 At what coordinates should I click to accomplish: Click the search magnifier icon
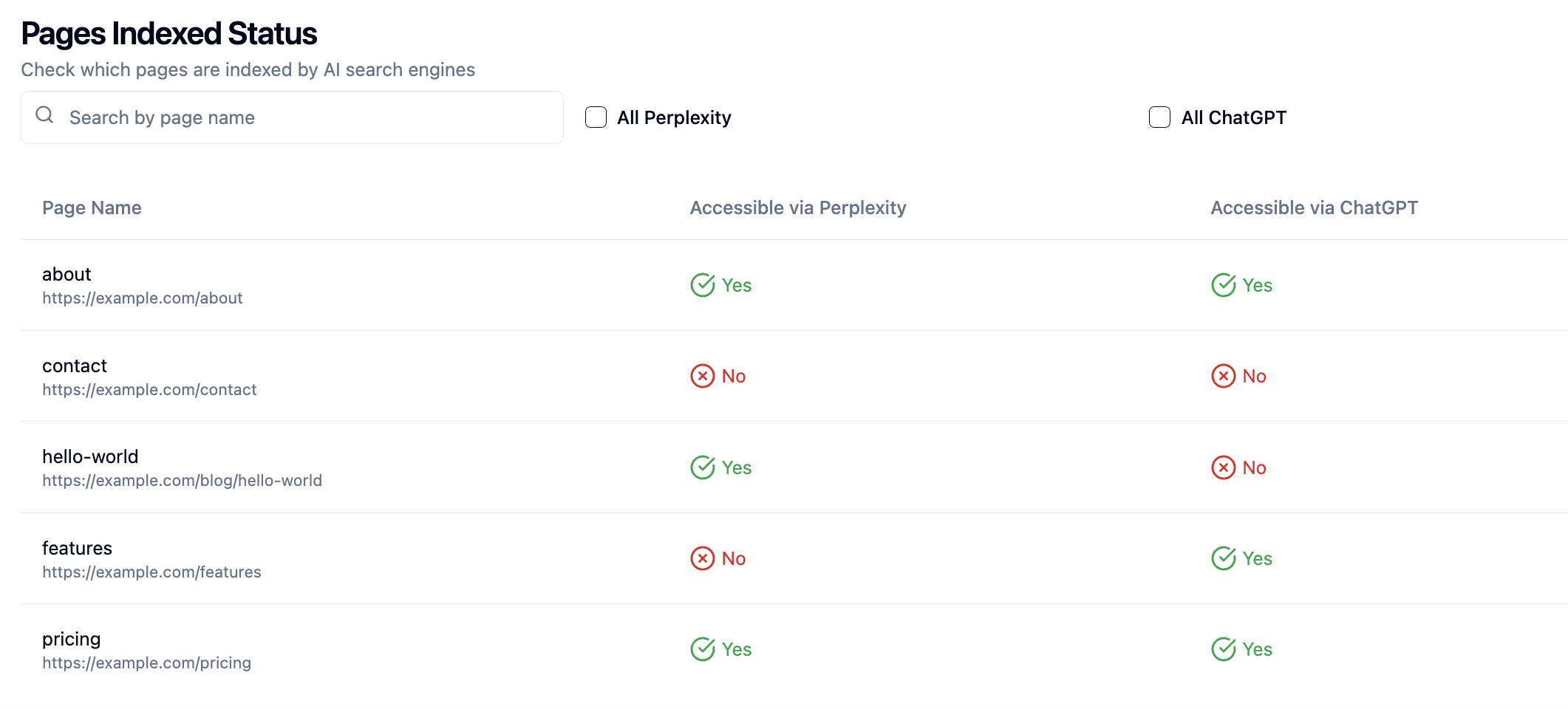point(44,115)
